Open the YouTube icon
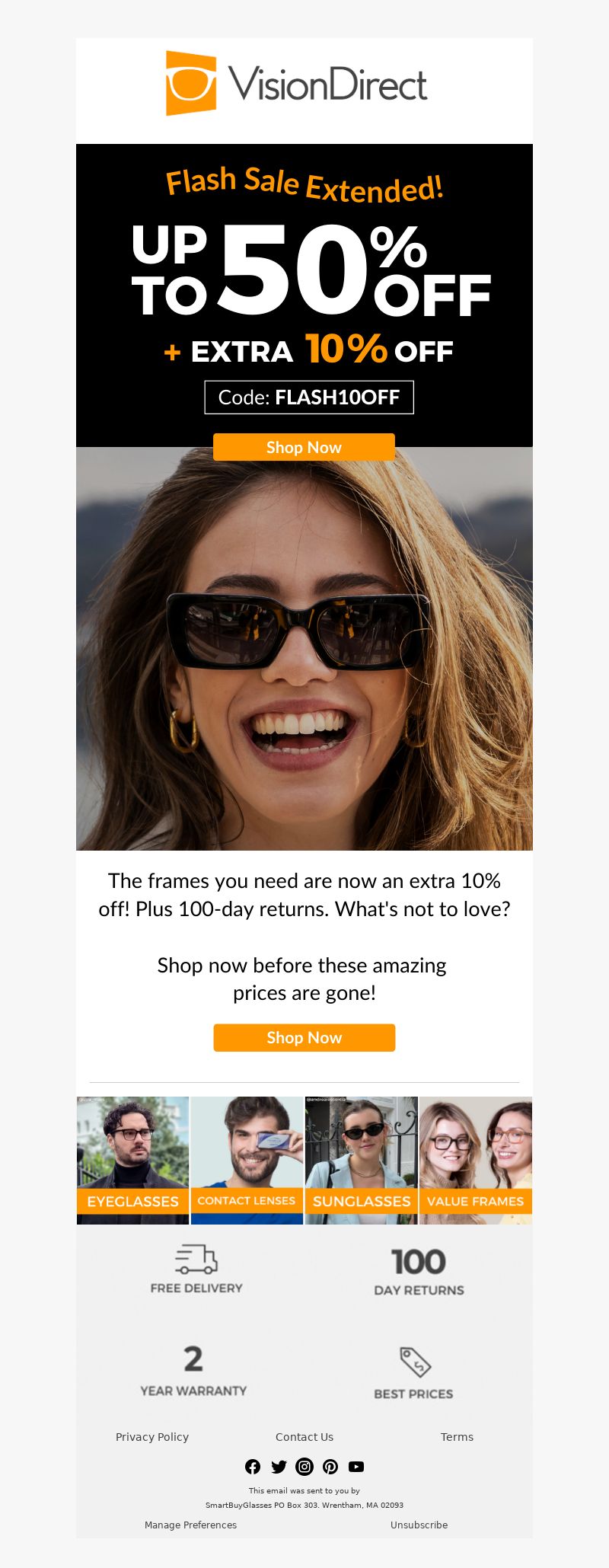The height and width of the screenshot is (1568, 609). (x=356, y=1466)
